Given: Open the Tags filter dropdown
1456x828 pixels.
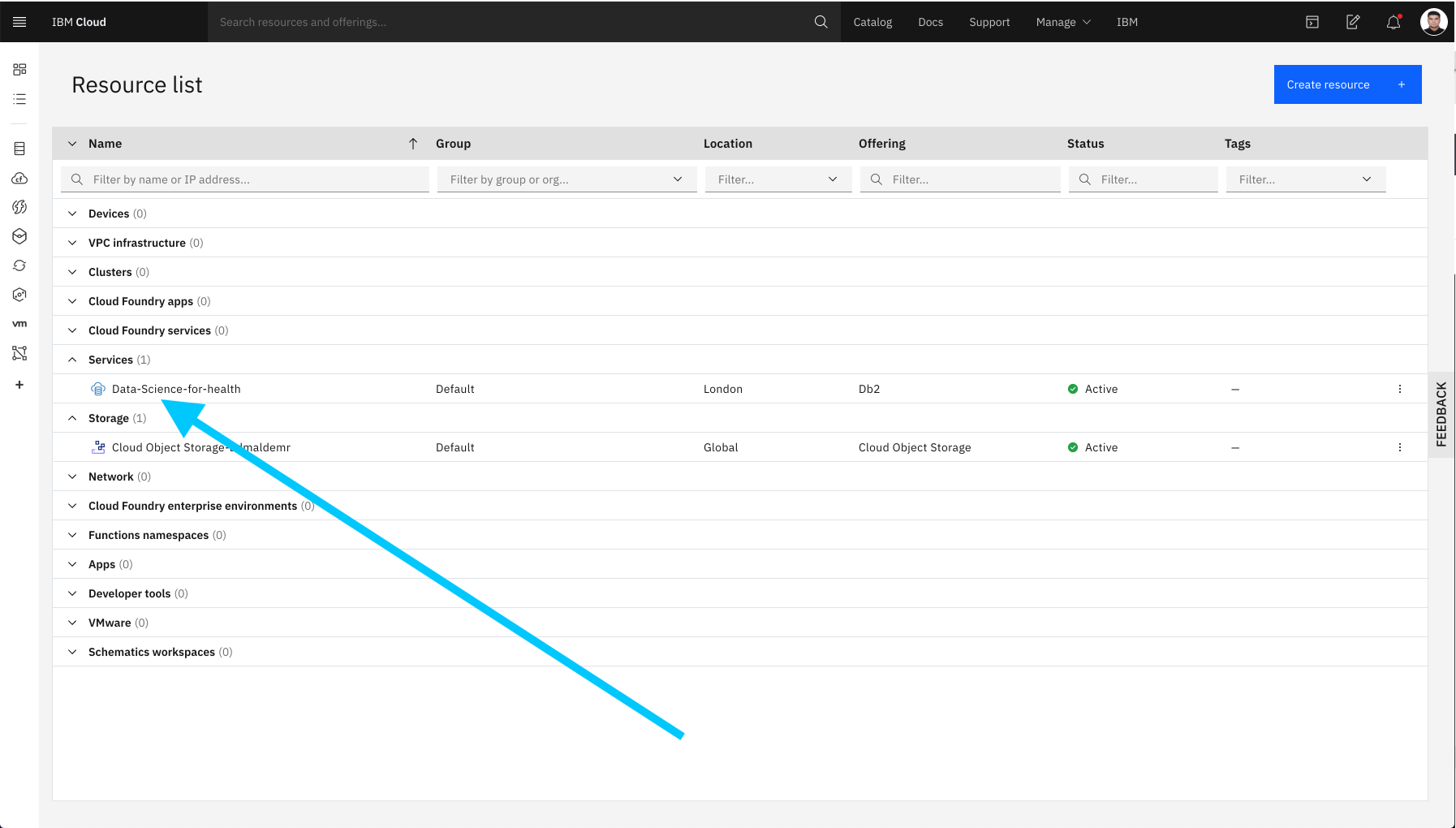Looking at the screenshot, I should (x=1306, y=179).
